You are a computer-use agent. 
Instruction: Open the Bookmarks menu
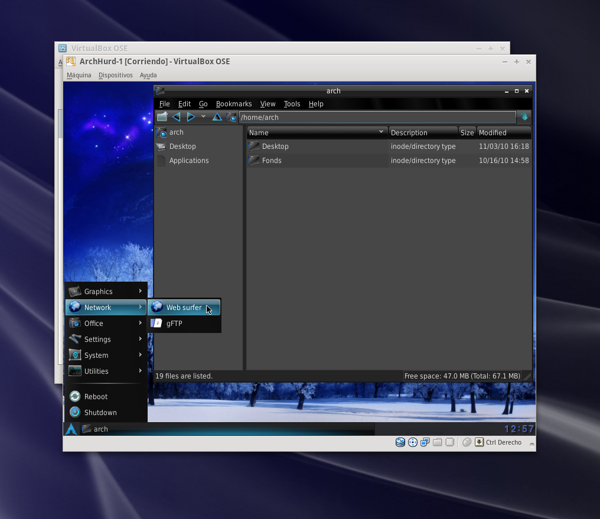pos(234,104)
